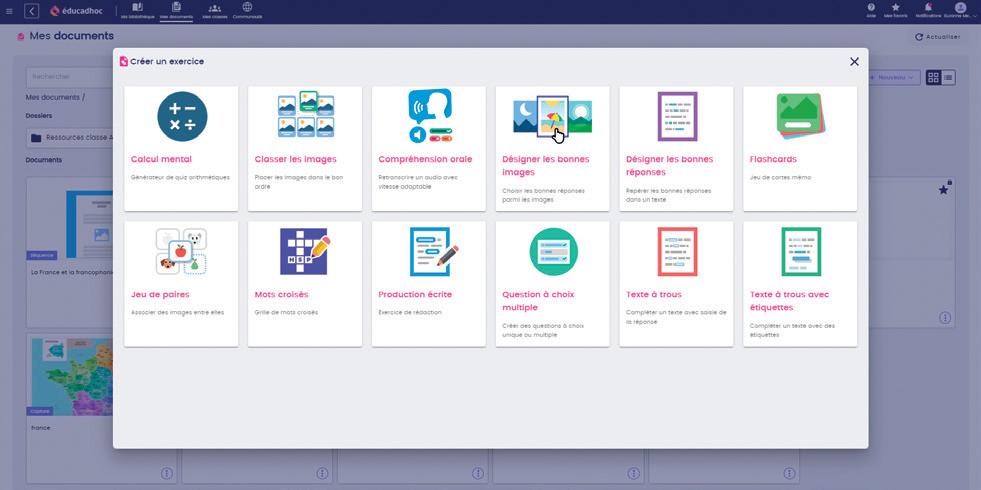The width and height of the screenshot is (981, 490).
Task: Expand the Nouveau dropdown
Action: click(x=894, y=78)
